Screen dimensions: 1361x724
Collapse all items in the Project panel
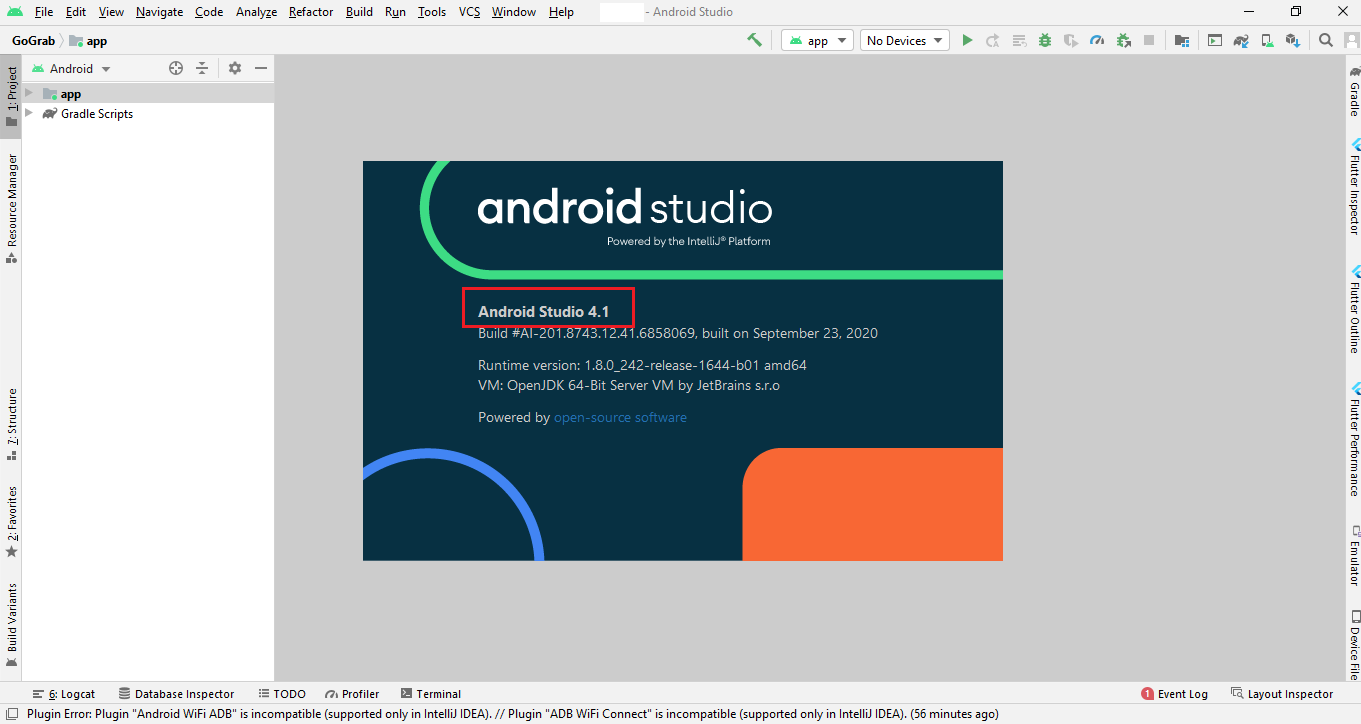(x=202, y=68)
